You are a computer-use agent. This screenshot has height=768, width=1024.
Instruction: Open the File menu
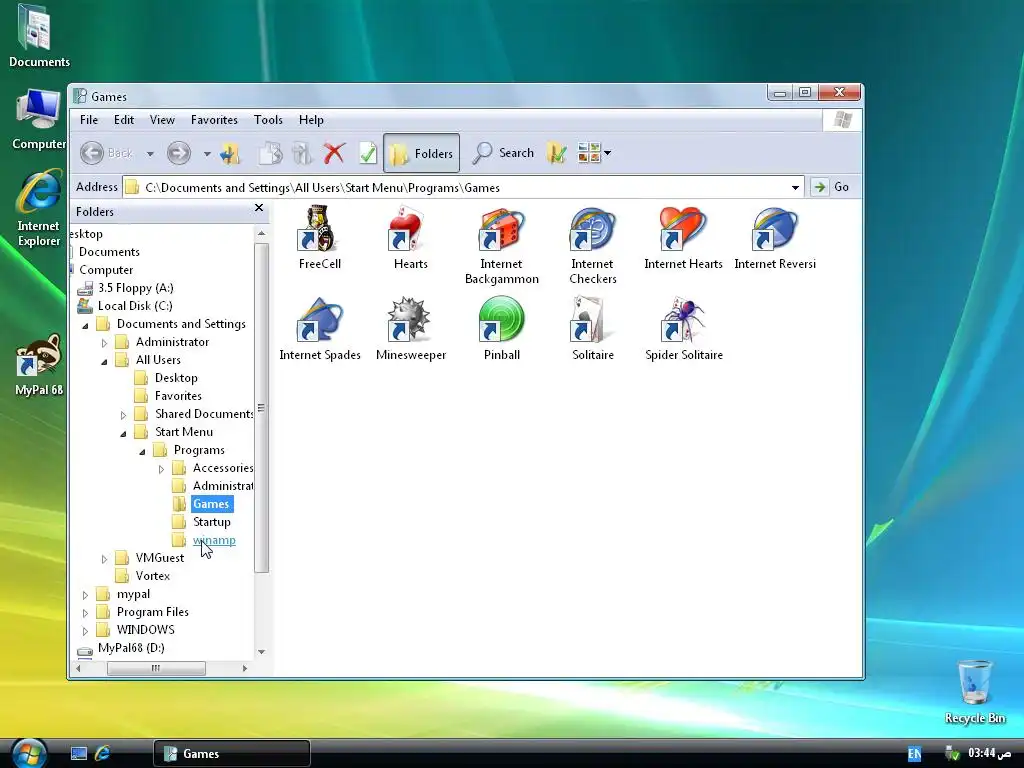[x=89, y=120]
